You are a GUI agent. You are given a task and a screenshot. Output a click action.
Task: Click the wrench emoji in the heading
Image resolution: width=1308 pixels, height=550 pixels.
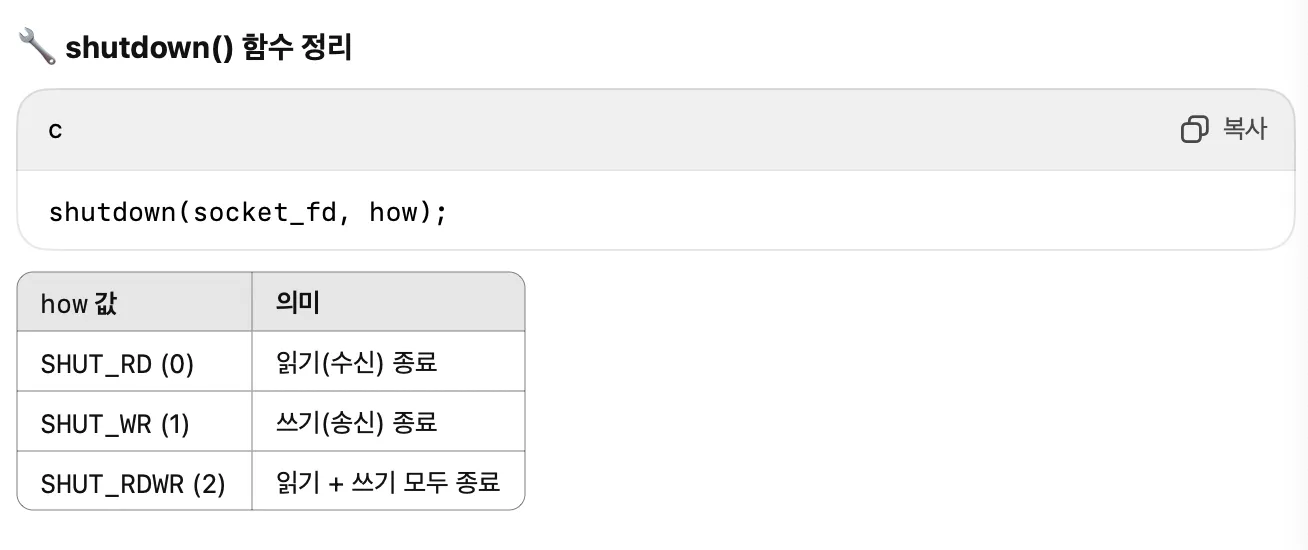[37, 47]
